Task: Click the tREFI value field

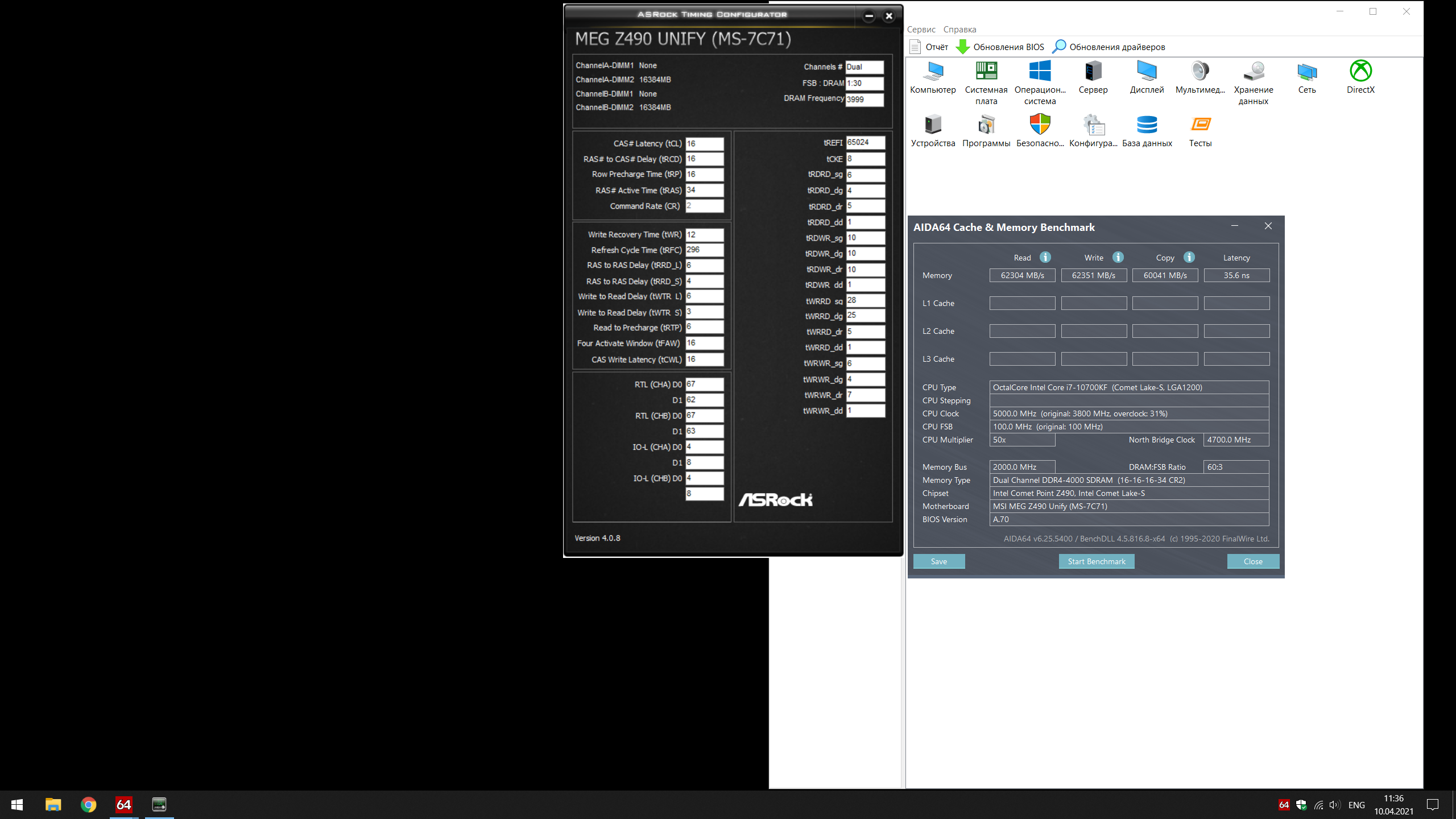Action: (865, 142)
